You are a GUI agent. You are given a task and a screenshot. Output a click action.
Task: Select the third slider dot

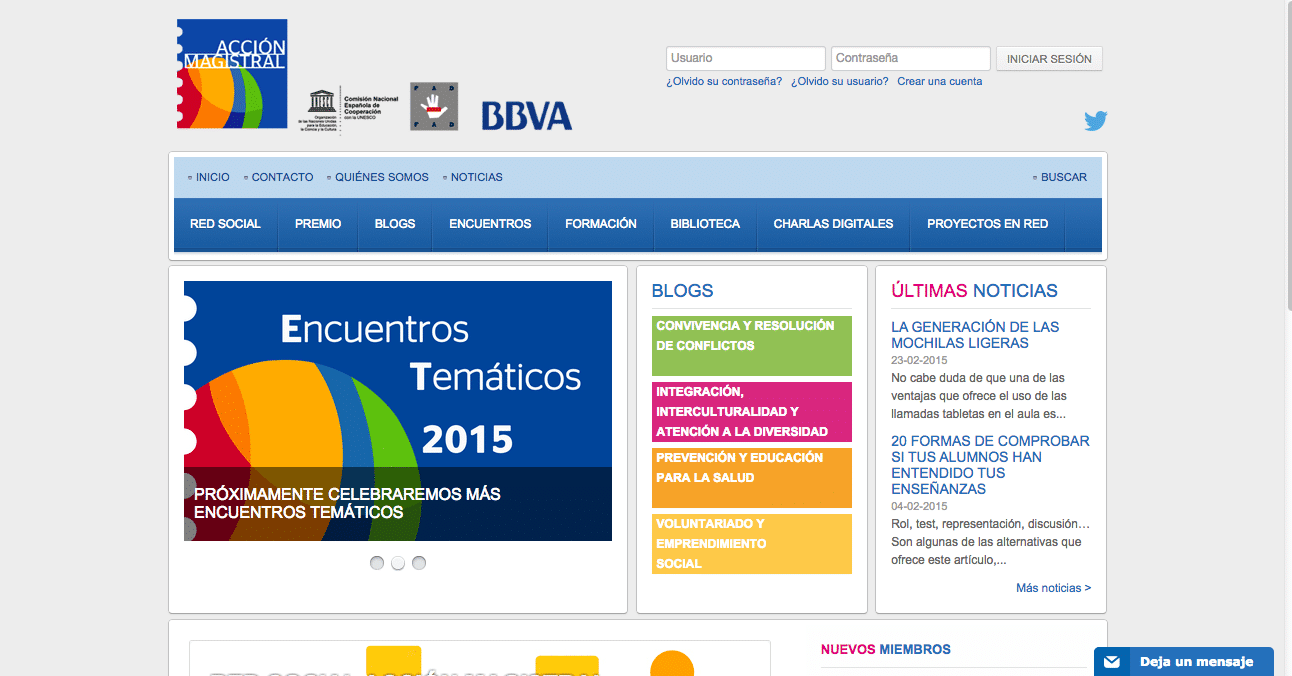[x=419, y=563]
